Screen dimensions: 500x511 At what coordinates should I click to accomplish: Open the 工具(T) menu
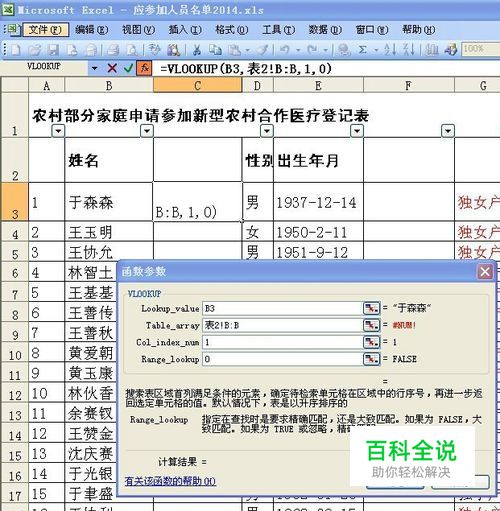click(x=278, y=30)
